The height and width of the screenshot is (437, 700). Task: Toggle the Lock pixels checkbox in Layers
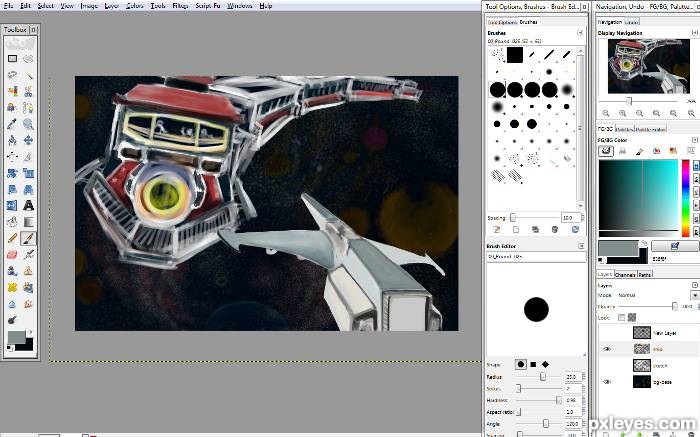tap(621, 317)
